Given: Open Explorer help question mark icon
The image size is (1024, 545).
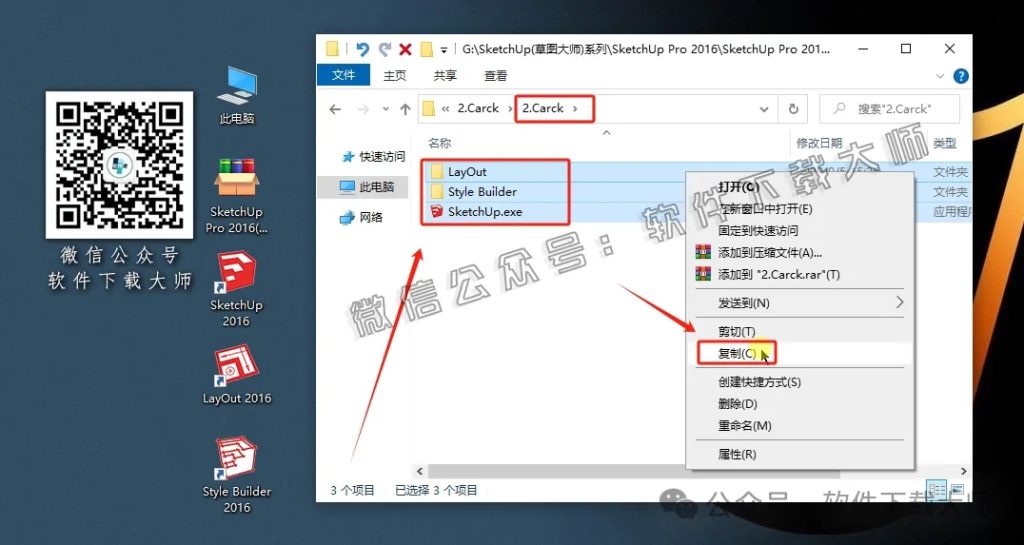Looking at the screenshot, I should pyautogui.click(x=961, y=76).
